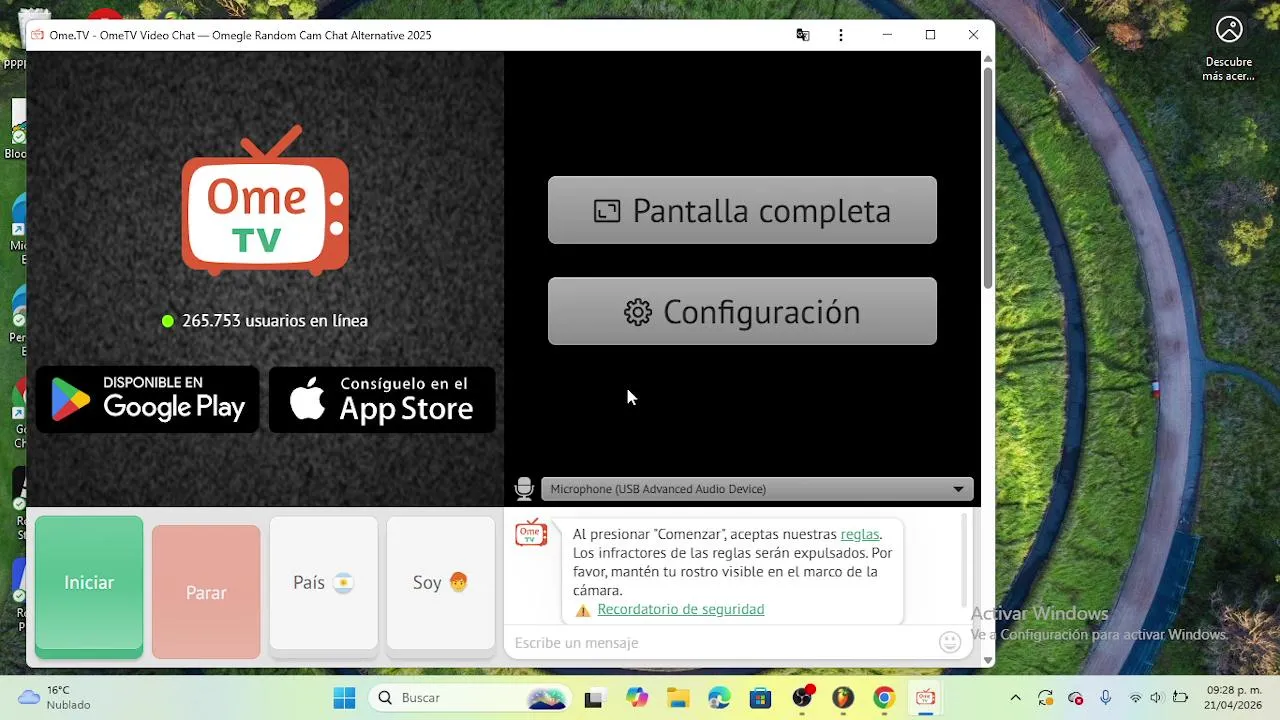Click the Descubre más acerca desktop icon
Viewport: 1280px width, 720px height.
[x=1229, y=48]
